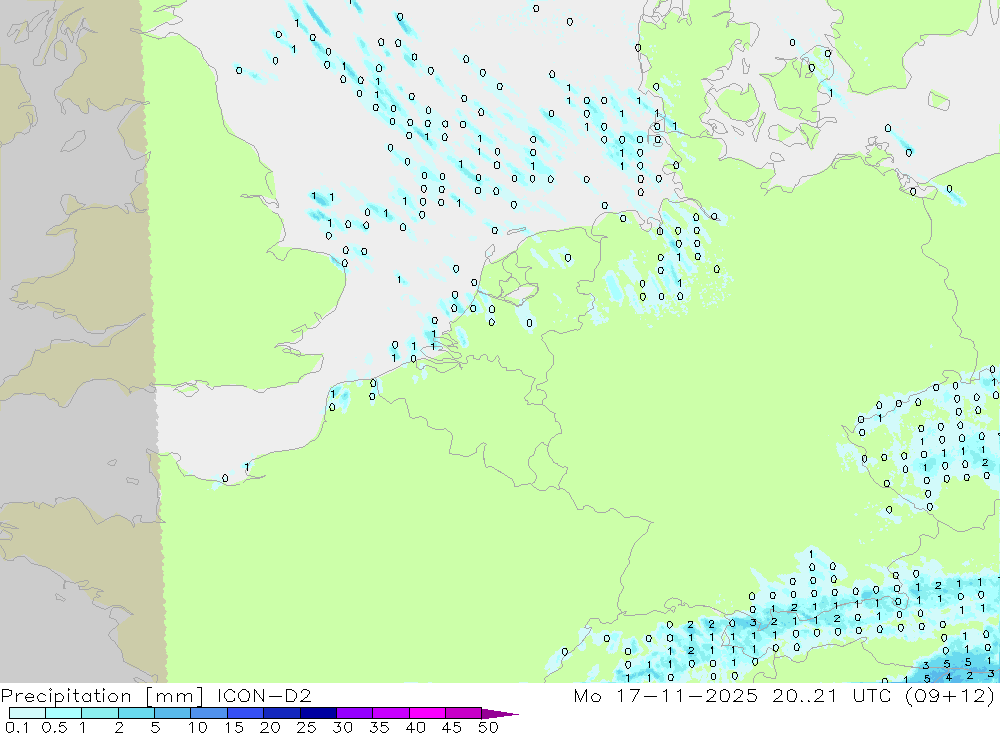Click the '35' legend scale label
Viewport: 1000px width, 733px height.
tap(379, 727)
